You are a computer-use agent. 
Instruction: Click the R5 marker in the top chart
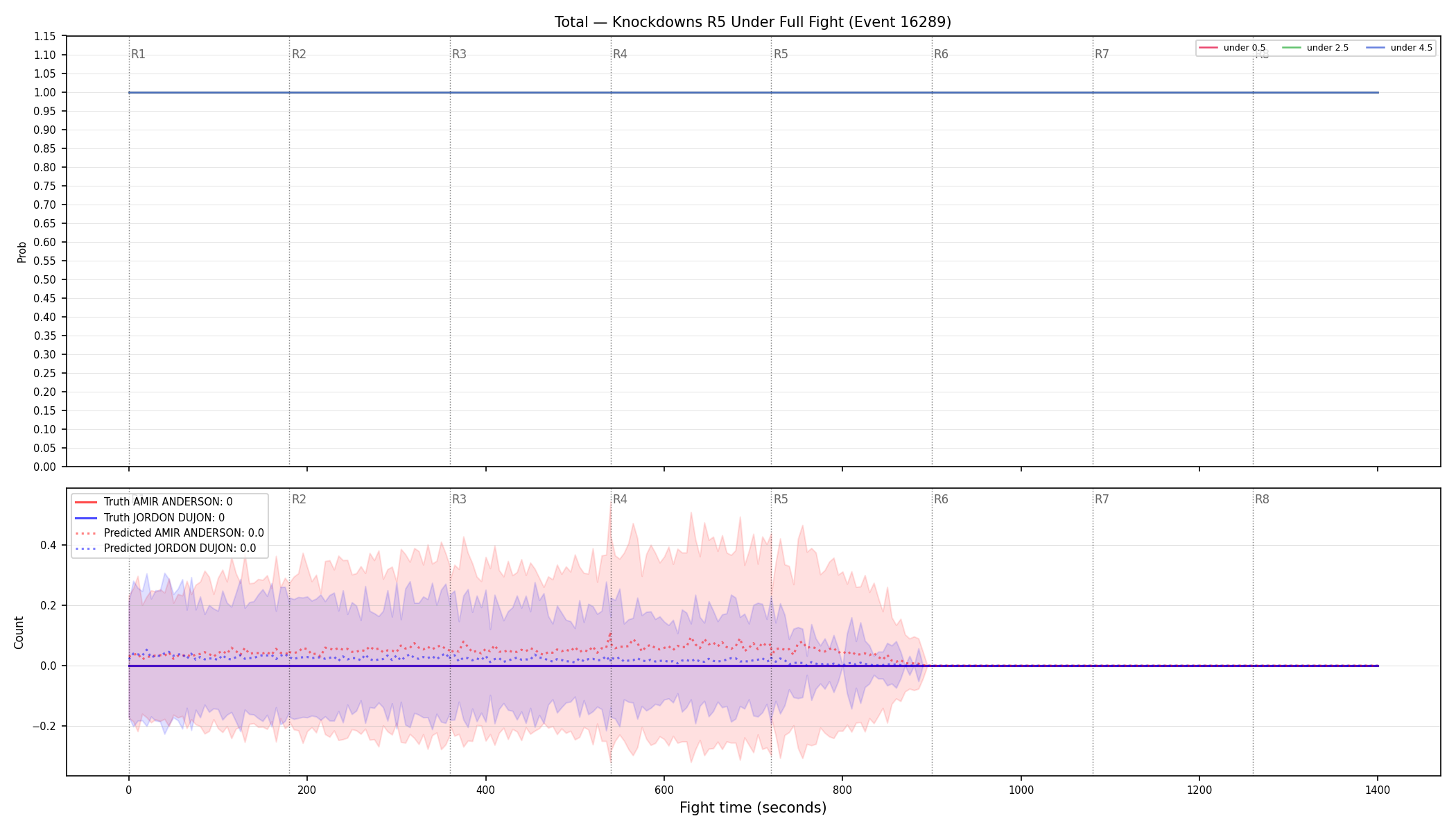[781, 54]
